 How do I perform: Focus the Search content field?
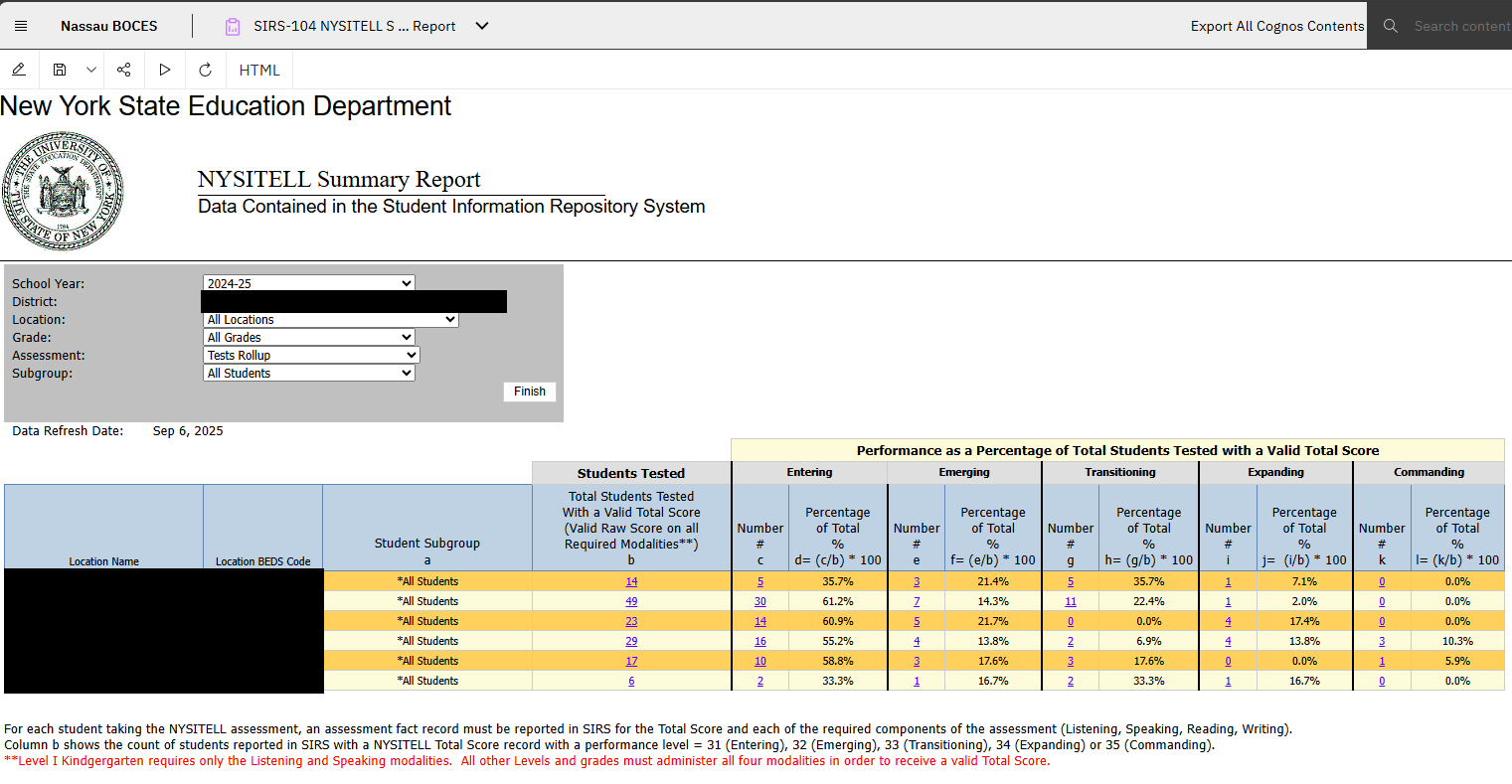click(x=1461, y=26)
